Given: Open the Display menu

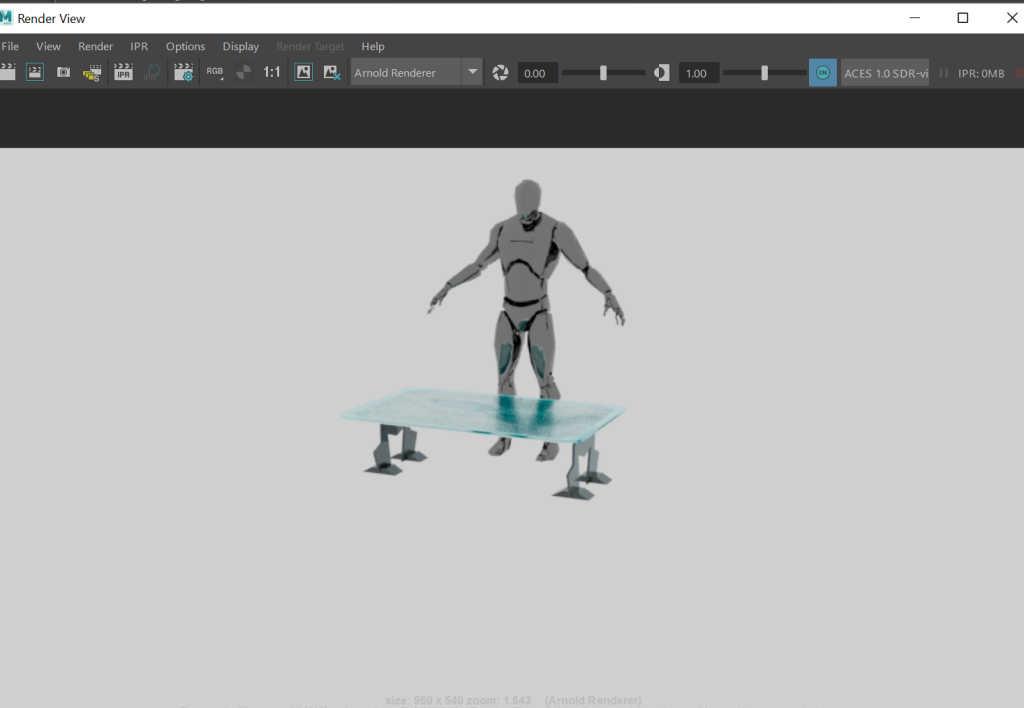Looking at the screenshot, I should [240, 46].
